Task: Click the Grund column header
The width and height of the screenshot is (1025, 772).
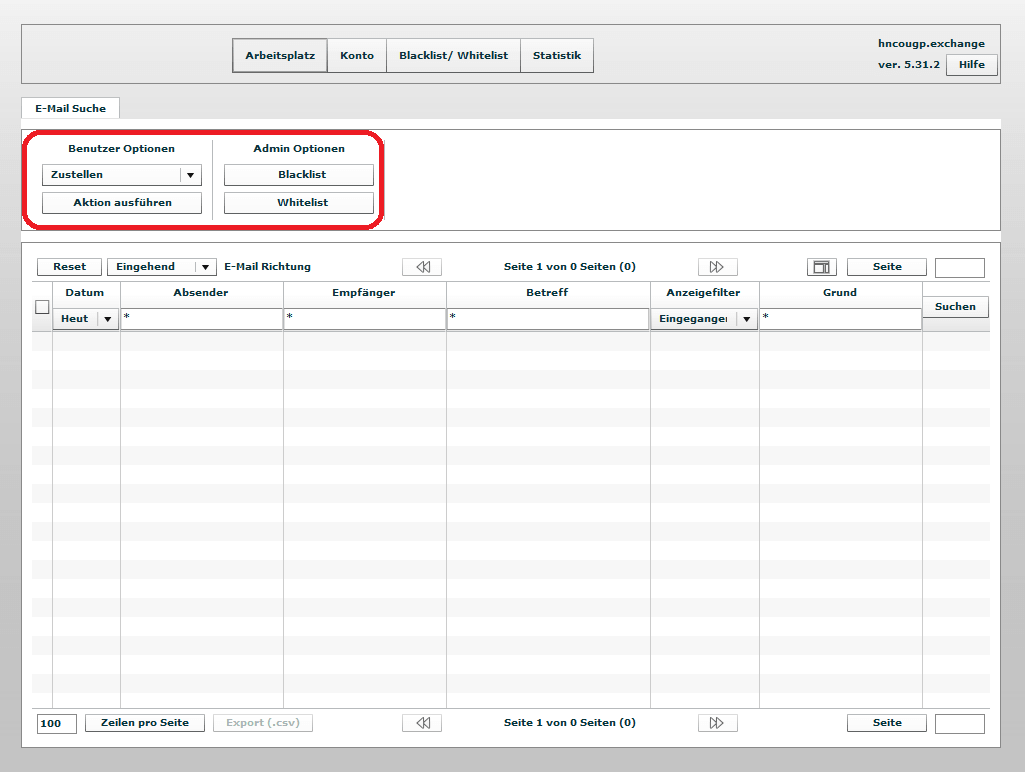Action: coord(840,293)
